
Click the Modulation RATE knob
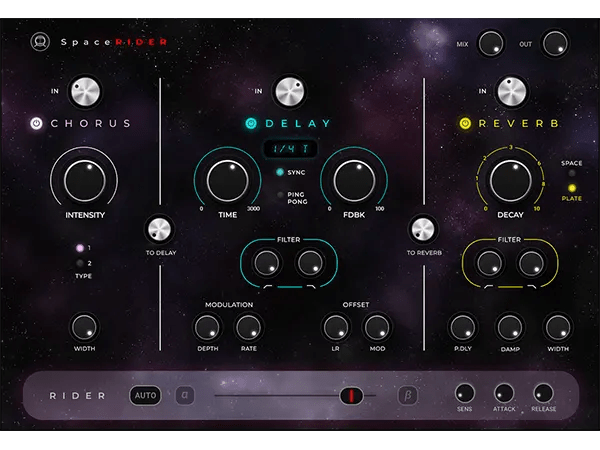coord(248,328)
